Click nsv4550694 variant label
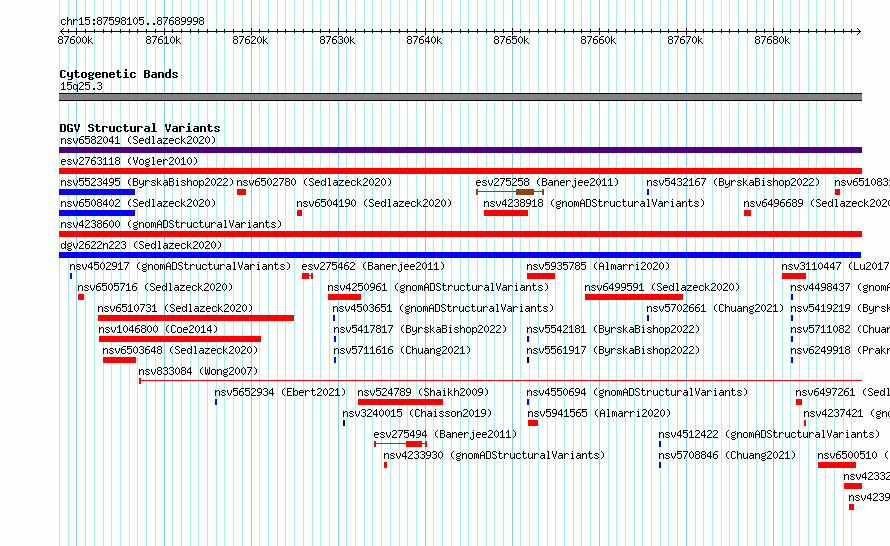 tap(637, 392)
